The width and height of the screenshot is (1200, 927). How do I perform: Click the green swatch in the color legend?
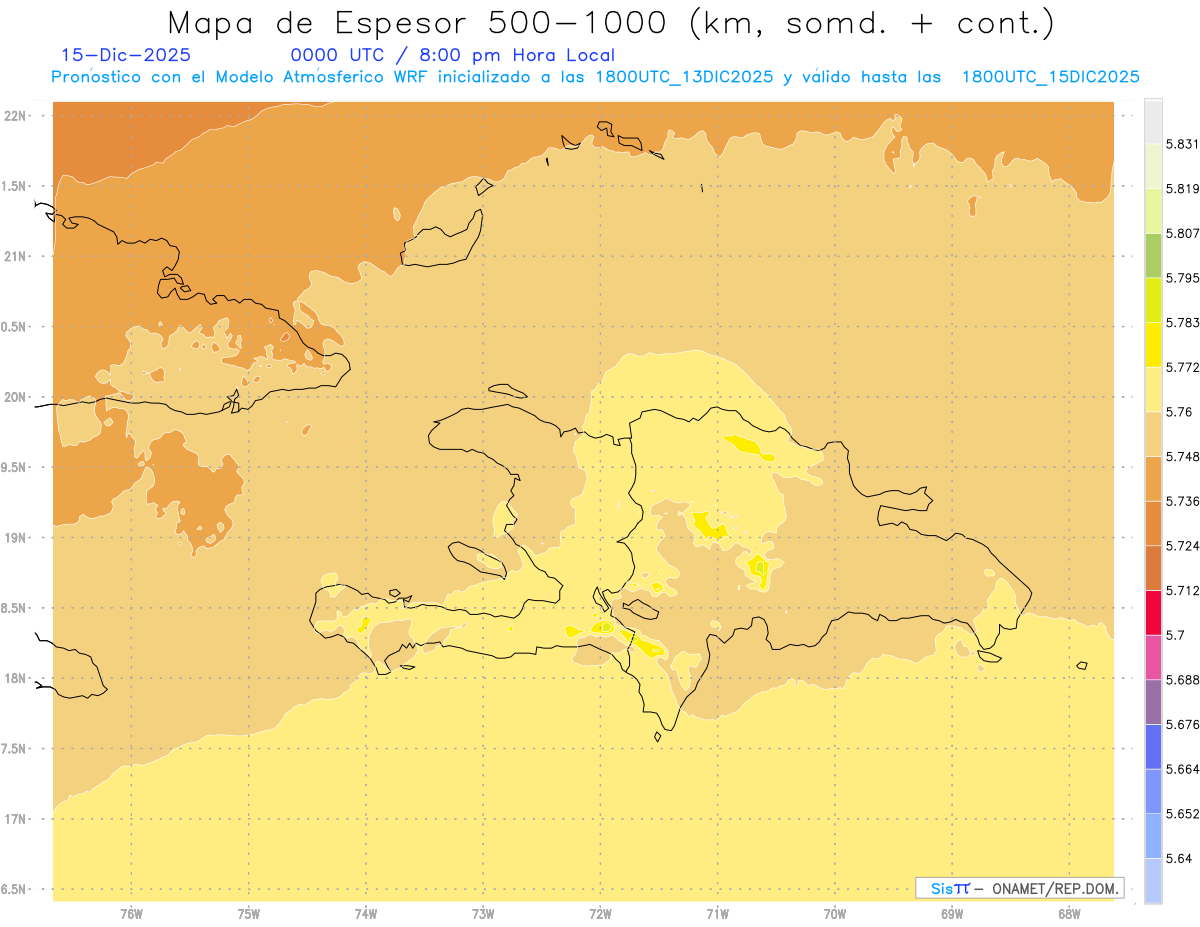click(x=1153, y=256)
